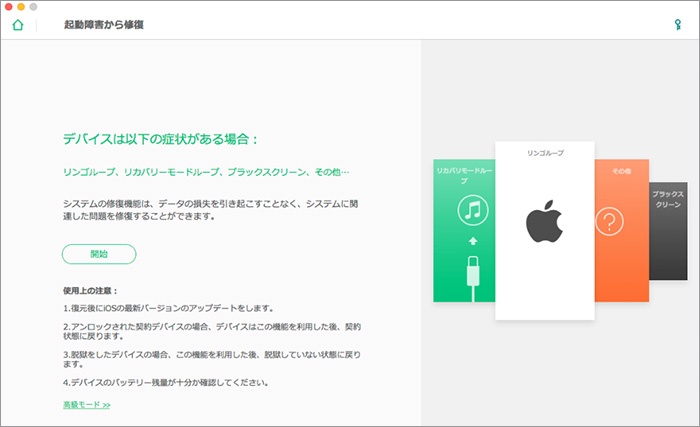Click the 開始 start button
The width and height of the screenshot is (700, 427).
(99, 254)
